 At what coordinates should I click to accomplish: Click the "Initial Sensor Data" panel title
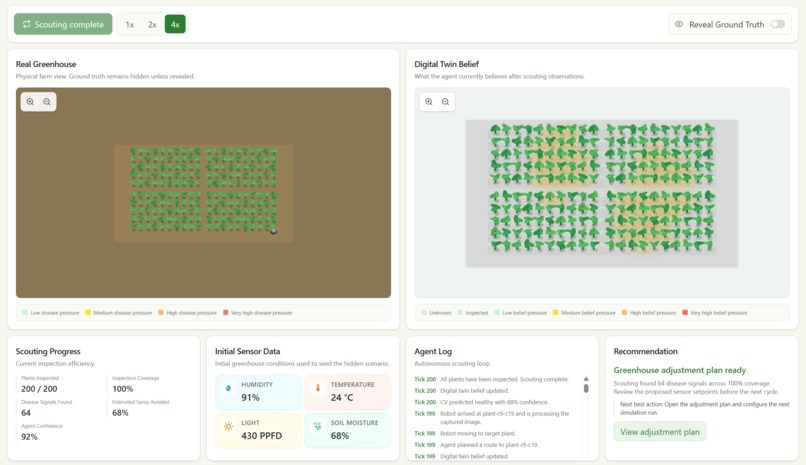coord(247,351)
